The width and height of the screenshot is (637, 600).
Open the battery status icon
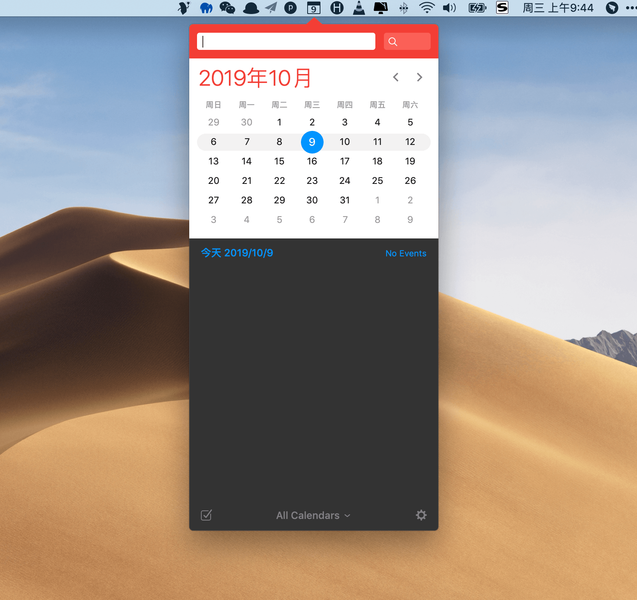[477, 8]
